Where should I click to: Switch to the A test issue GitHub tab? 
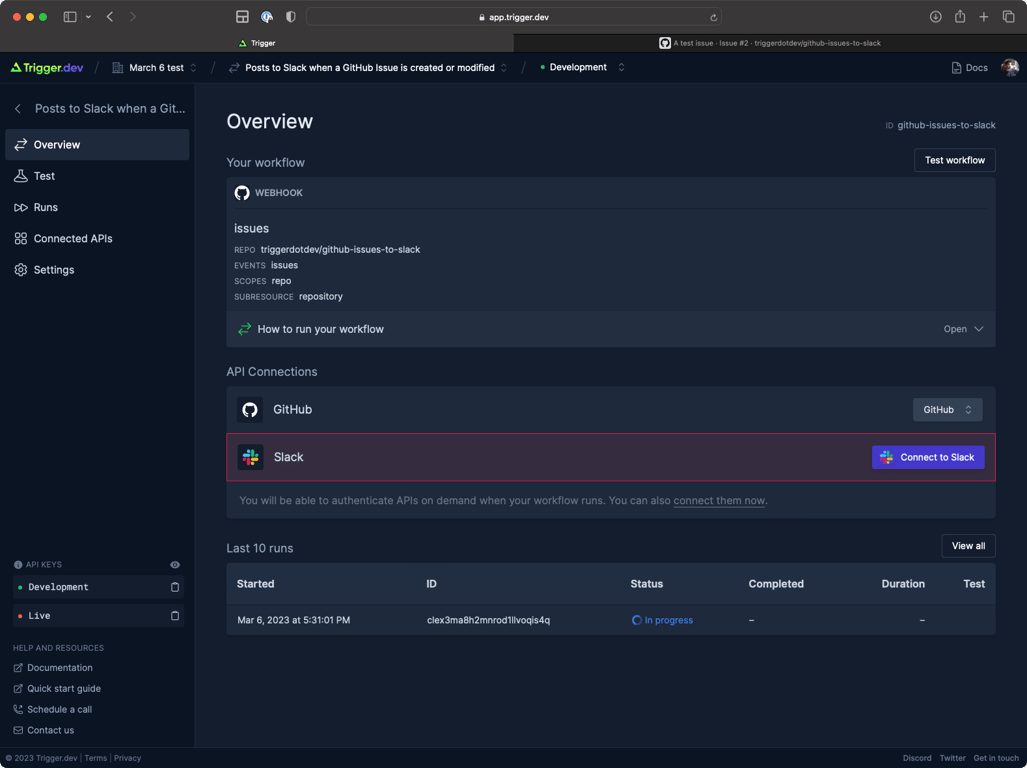(x=770, y=43)
